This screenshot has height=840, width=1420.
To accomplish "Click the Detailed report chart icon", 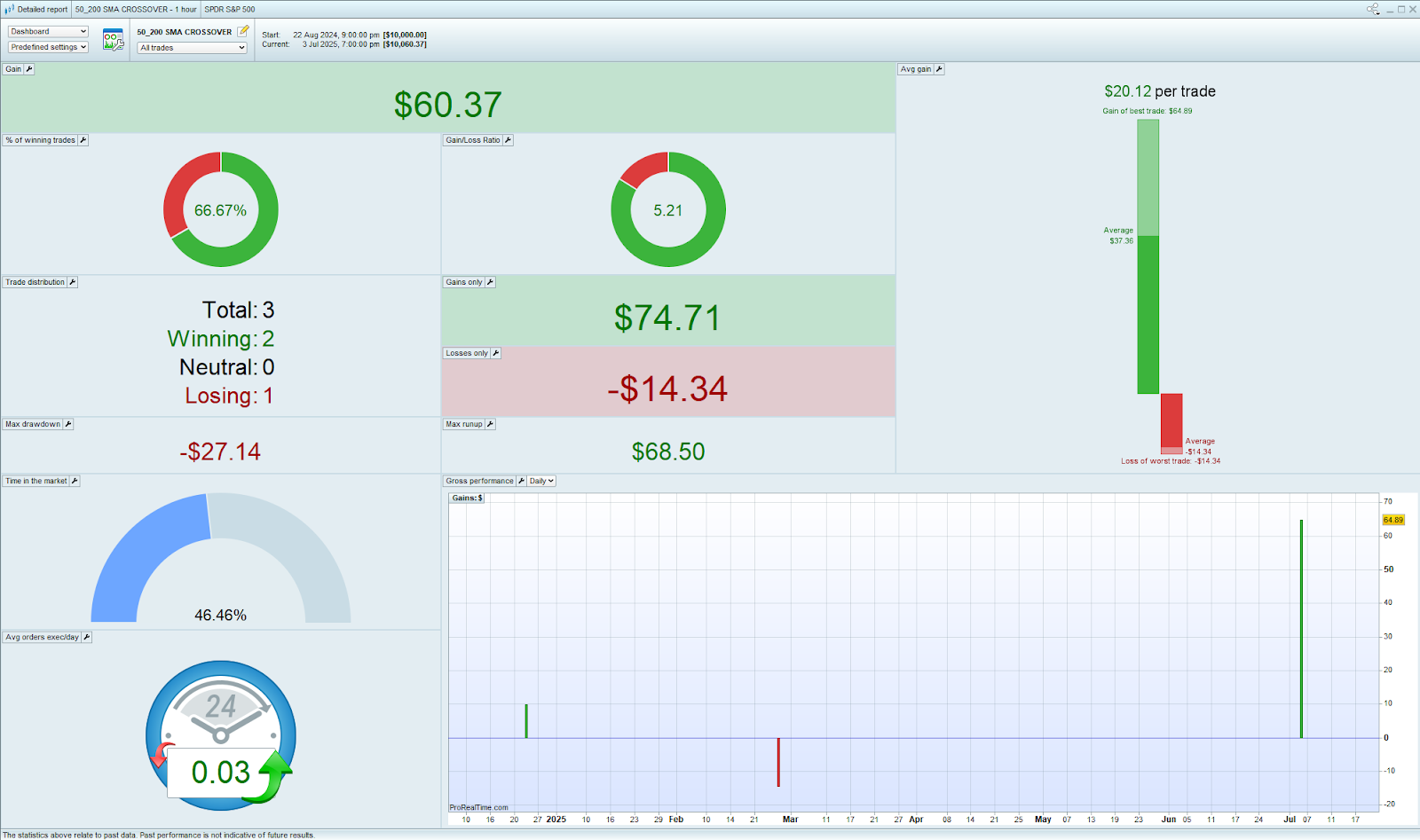I will point(10,9).
